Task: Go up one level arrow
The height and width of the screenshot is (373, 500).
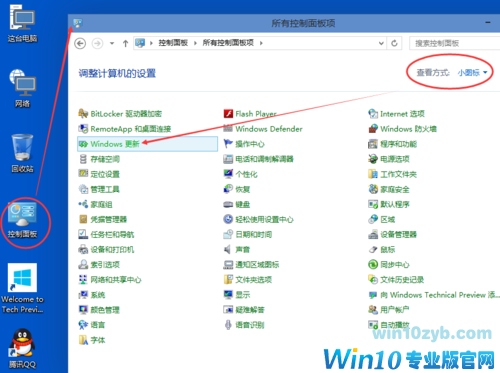Action: point(125,43)
